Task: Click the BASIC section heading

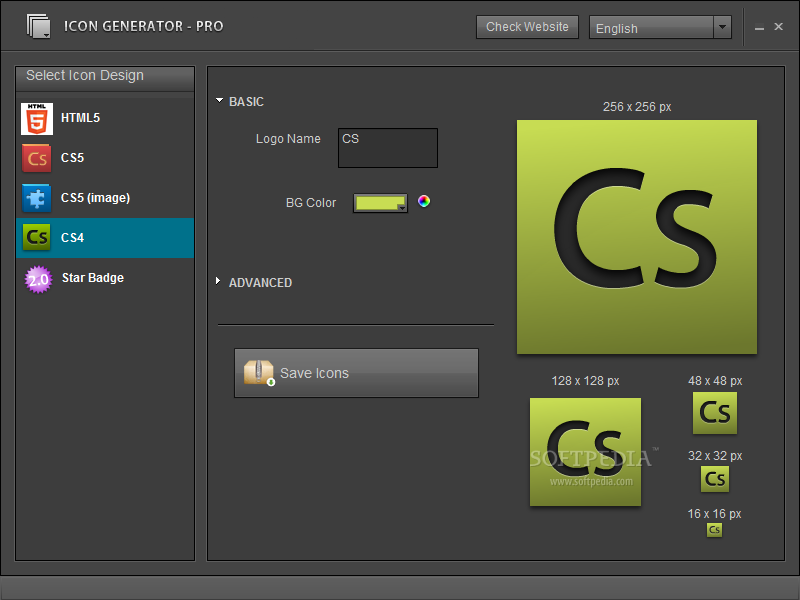Action: [x=246, y=102]
